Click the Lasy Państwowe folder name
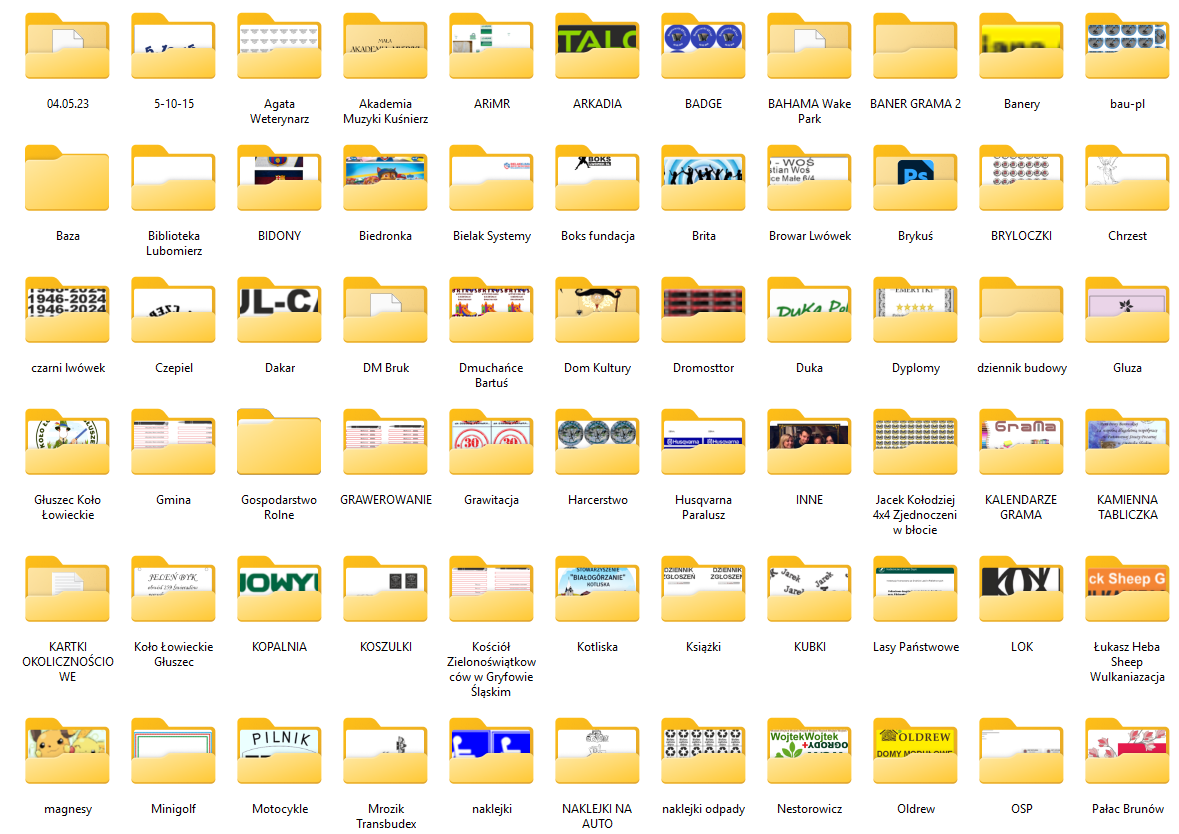Viewport: 1179px width, 834px height. [x=916, y=647]
